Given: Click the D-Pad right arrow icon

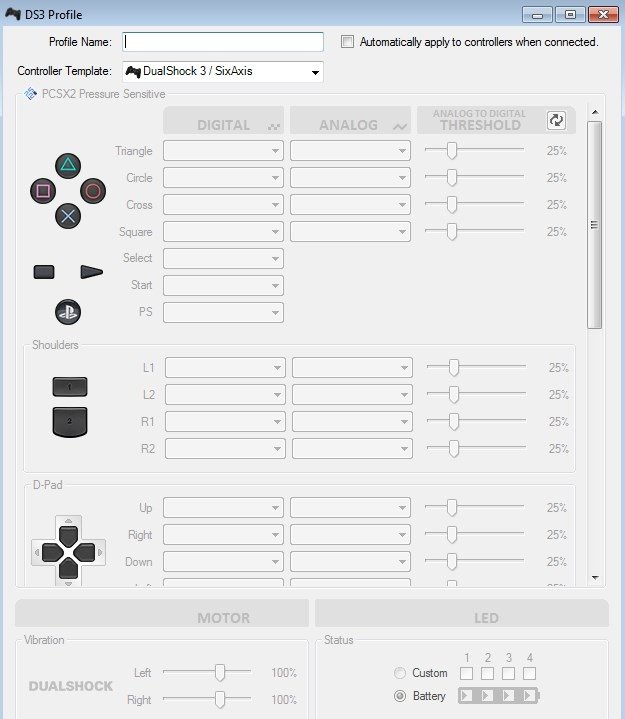Looking at the screenshot, I should click(85, 553).
